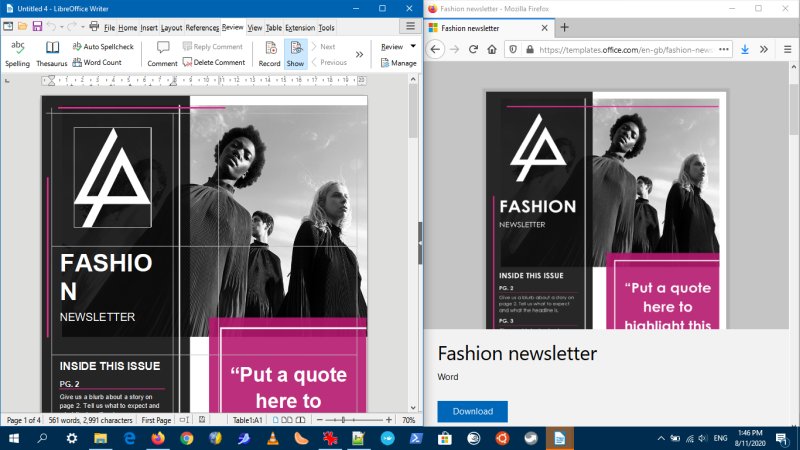This screenshot has height=450, width=800.
Task: Toggle Auto Spellcheck on or off
Action: point(101,46)
